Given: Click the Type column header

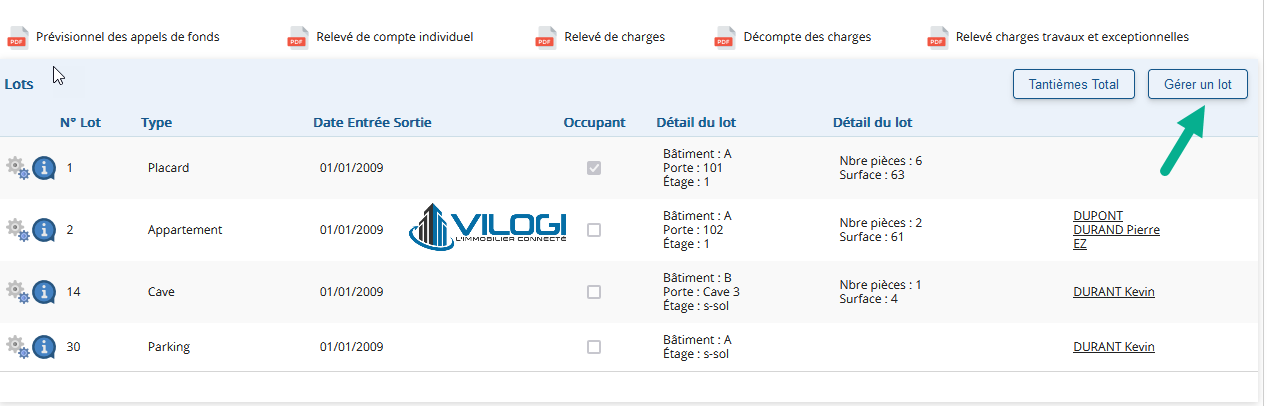Looking at the screenshot, I should (156, 123).
